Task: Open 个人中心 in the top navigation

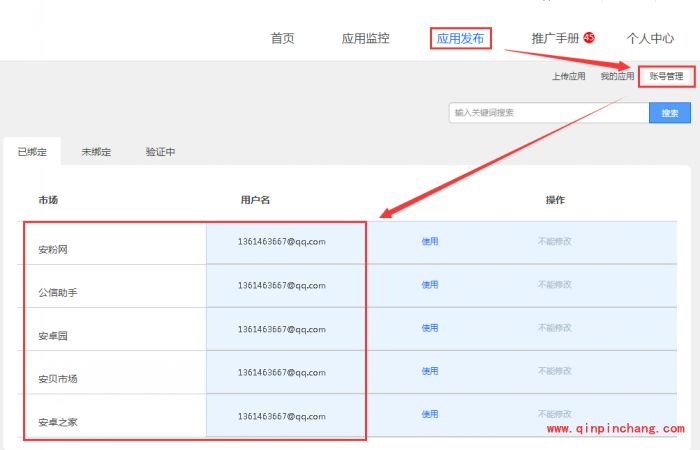Action: 650,38
